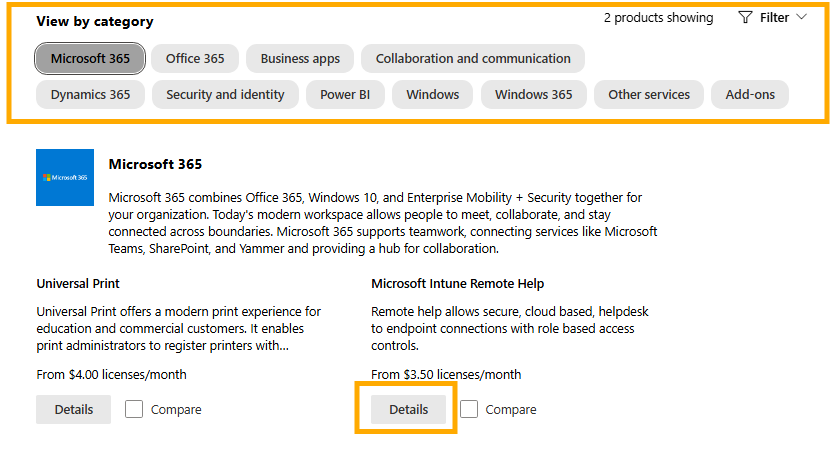Check Compare box for Universal Print
Viewport: 830px width, 454px height.
(x=134, y=409)
